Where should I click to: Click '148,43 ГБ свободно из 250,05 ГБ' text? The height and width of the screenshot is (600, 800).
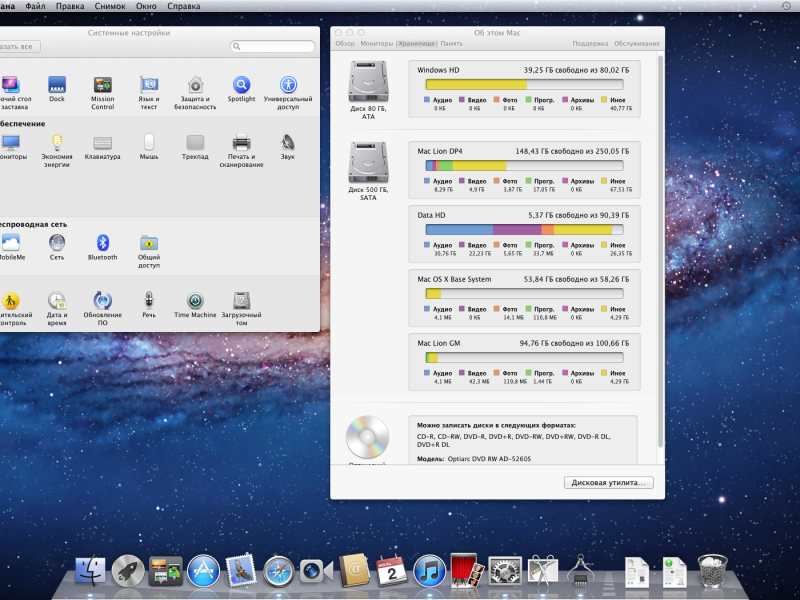click(572, 151)
